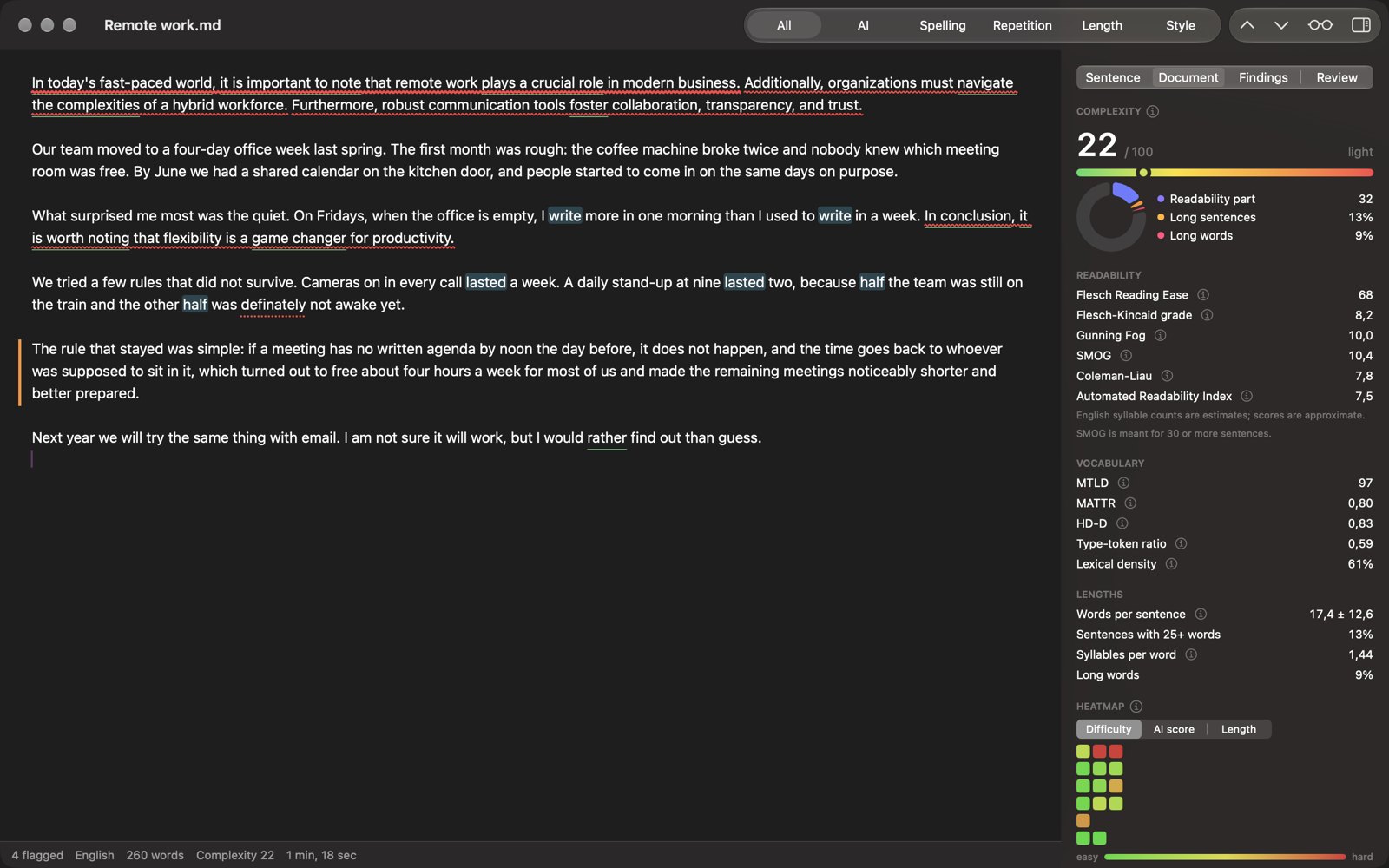Show info for Type-token ratio
Viewport: 1389px width, 868px height.
click(x=1181, y=543)
